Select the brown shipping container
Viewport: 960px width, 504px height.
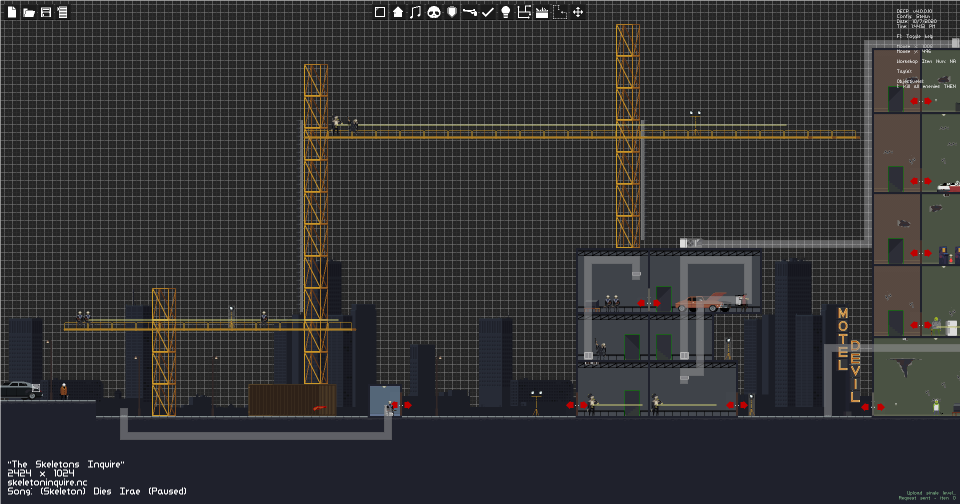pyautogui.click(x=292, y=400)
